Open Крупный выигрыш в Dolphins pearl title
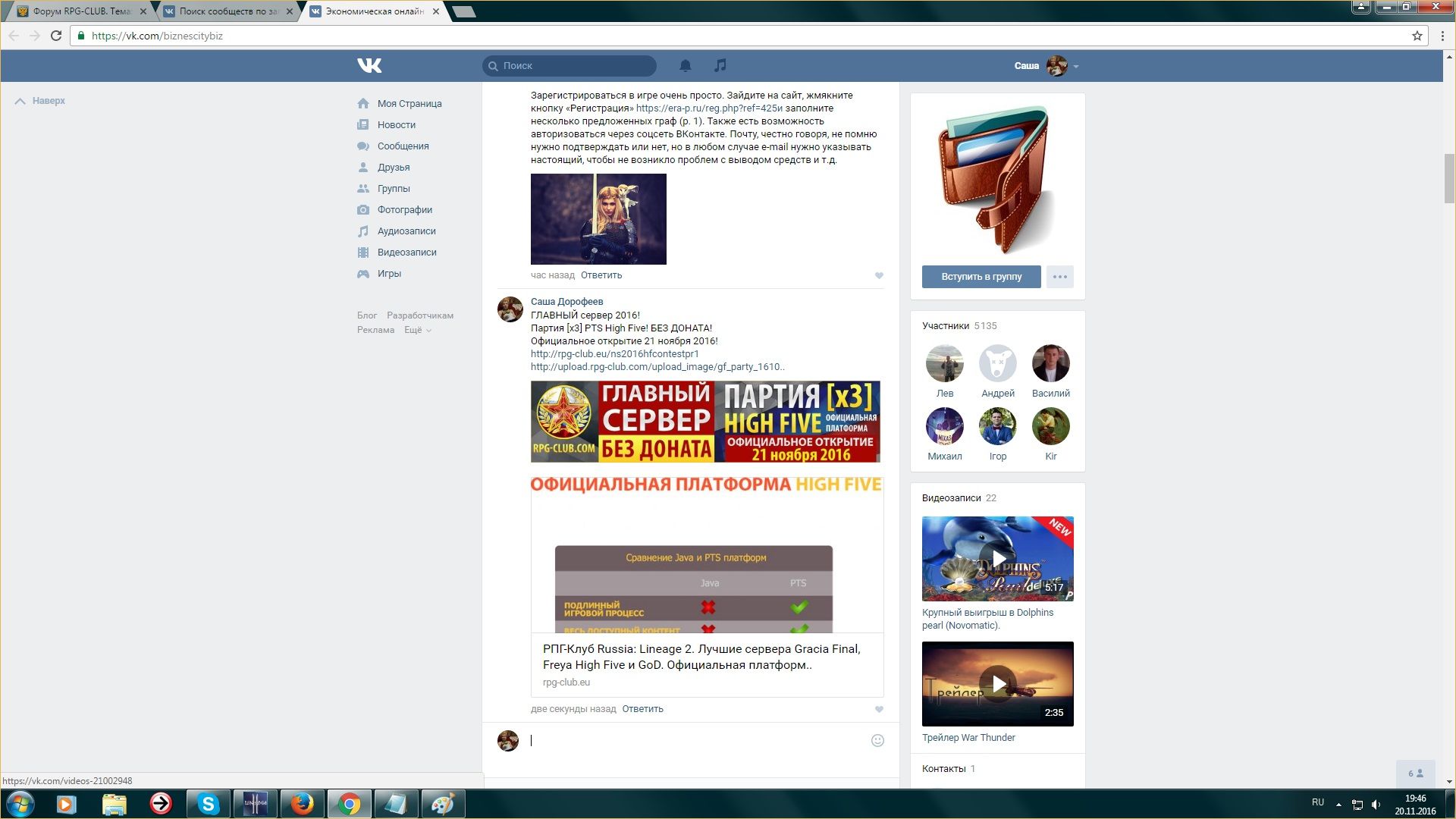 click(987, 619)
